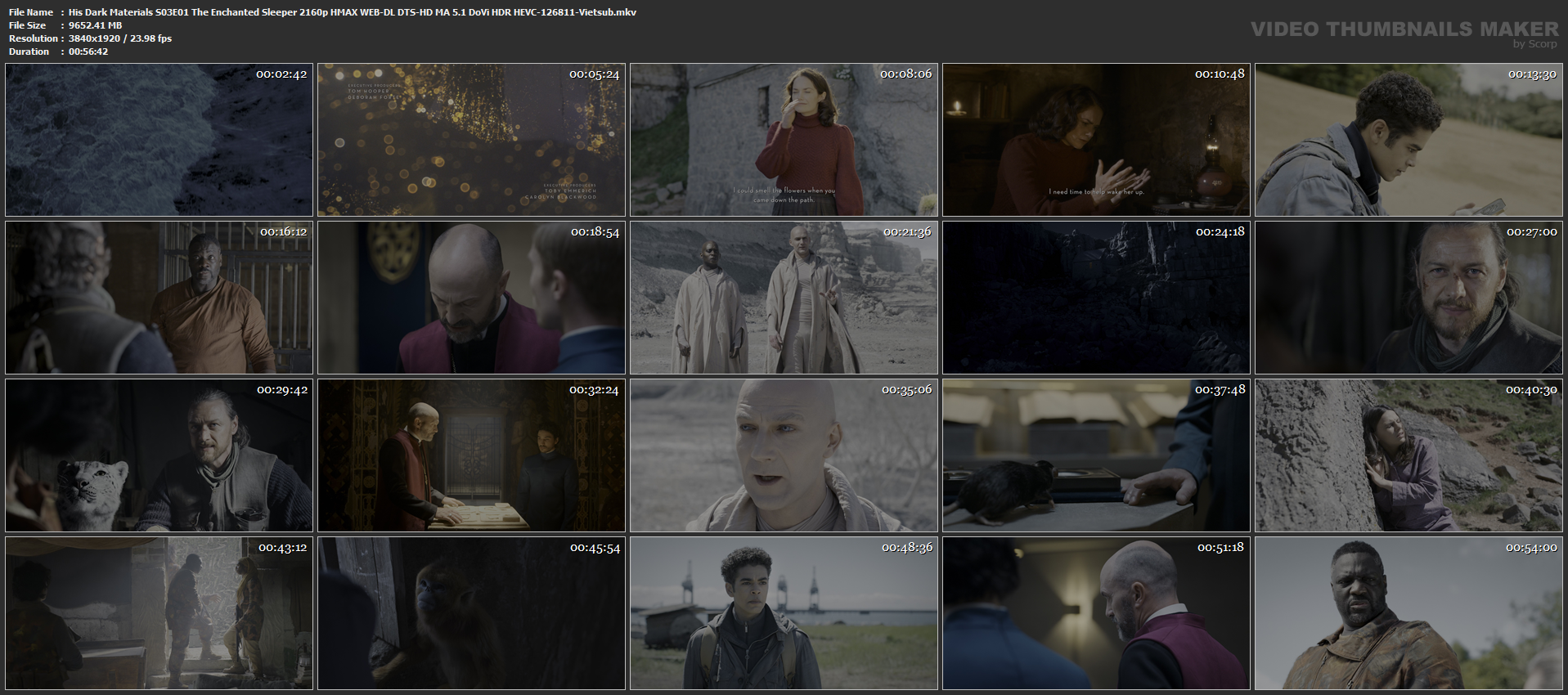Open the dark thumbnail at 00:24:18

tap(1097, 298)
